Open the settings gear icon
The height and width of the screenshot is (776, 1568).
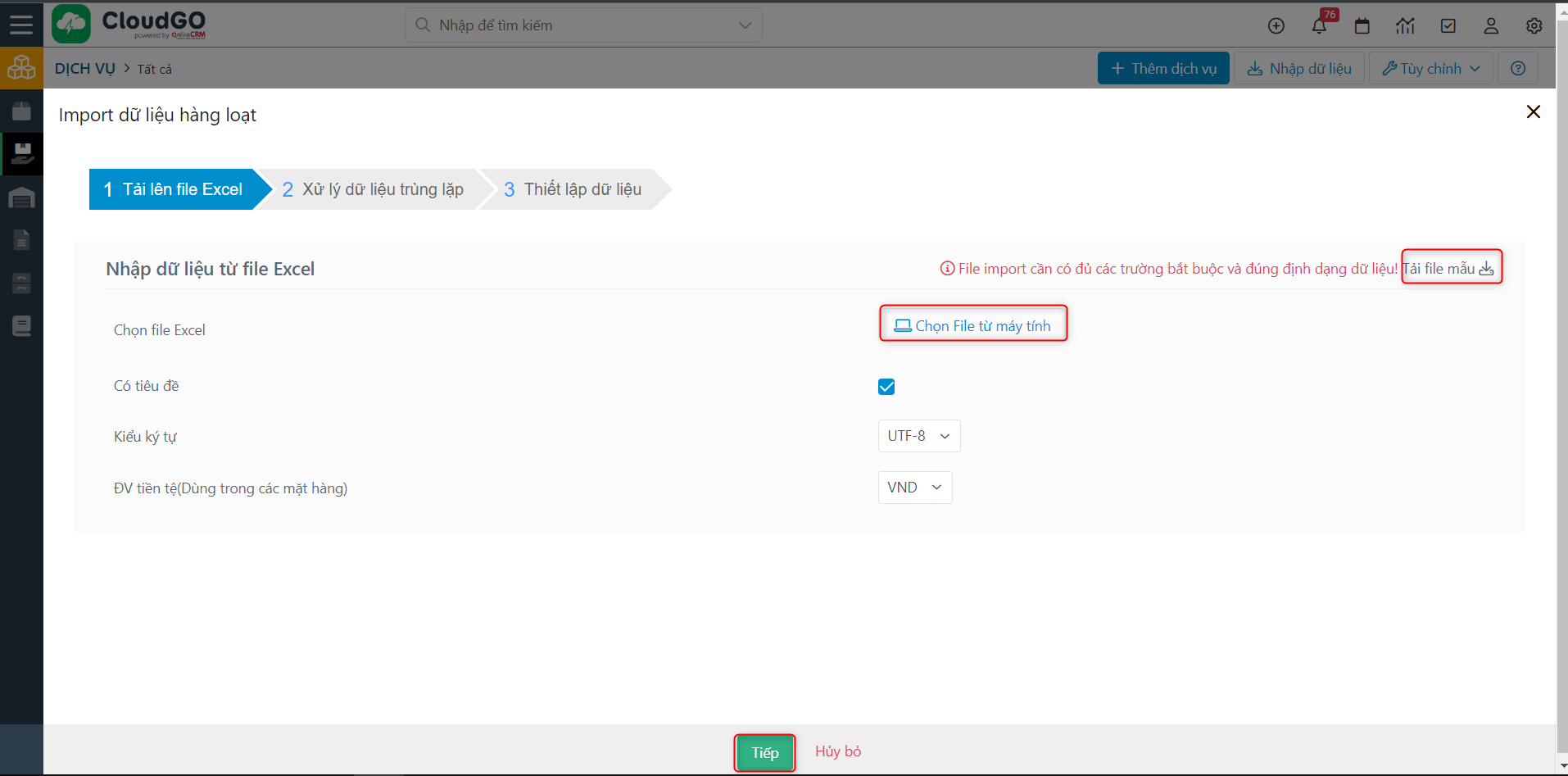pos(1534,26)
